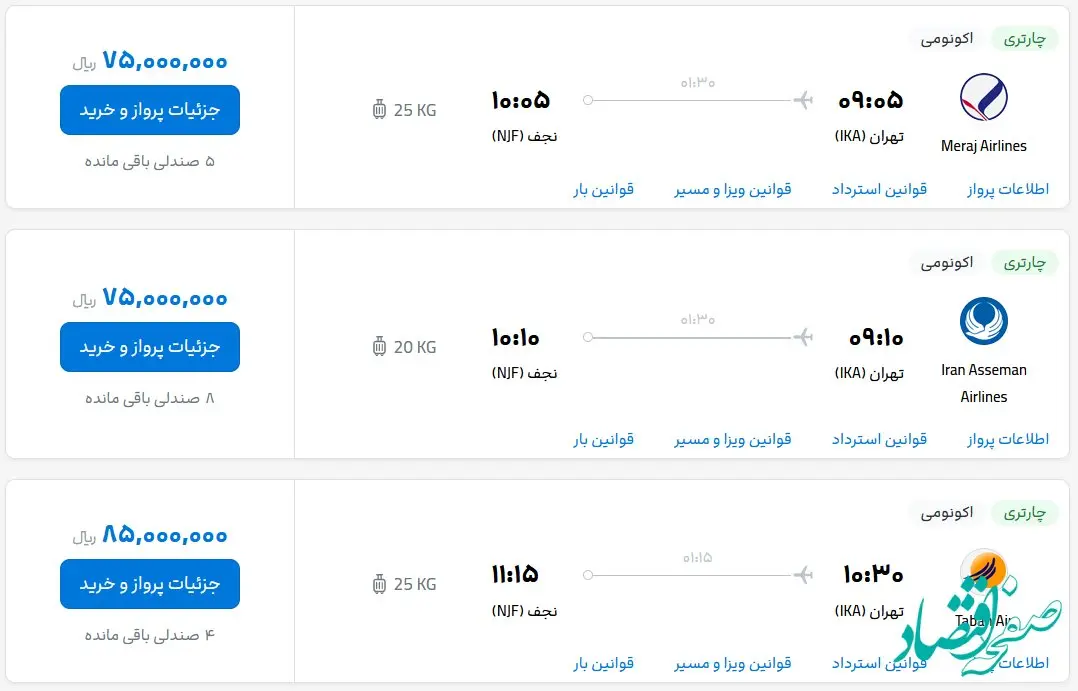Viewport: 1078px width, 691px height.
Task: Expand قوانین استرداد on the Asseman flight
Action: pyautogui.click(x=881, y=438)
